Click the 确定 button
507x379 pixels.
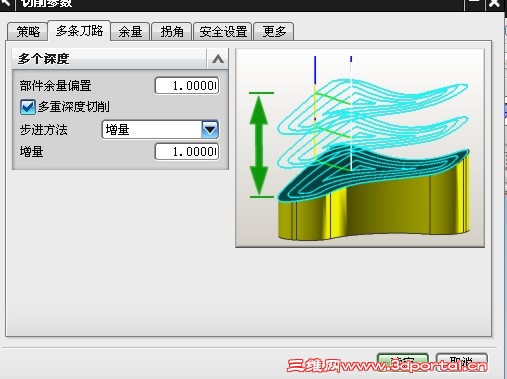[x=402, y=362]
